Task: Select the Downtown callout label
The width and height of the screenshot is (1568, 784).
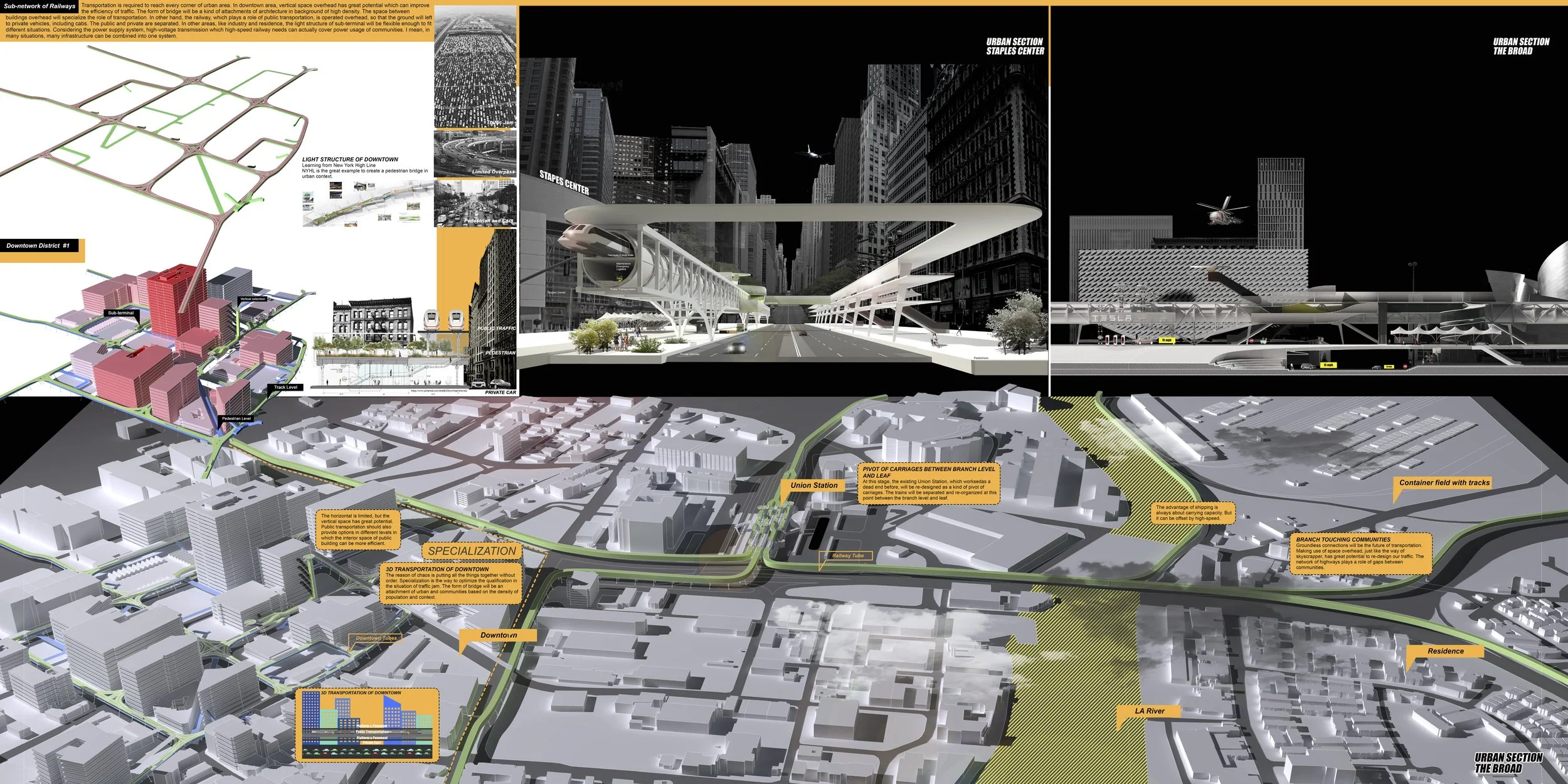Action: click(499, 635)
